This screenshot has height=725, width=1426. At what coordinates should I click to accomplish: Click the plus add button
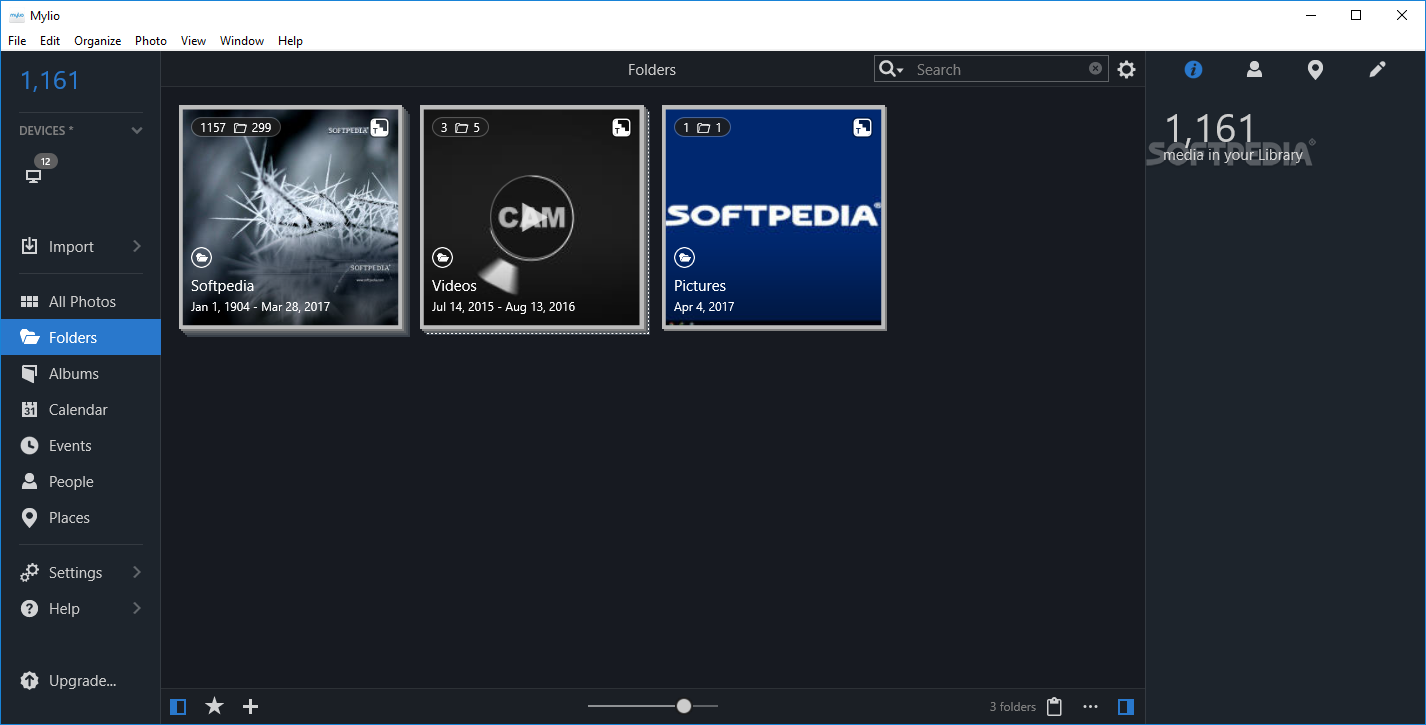pos(251,707)
